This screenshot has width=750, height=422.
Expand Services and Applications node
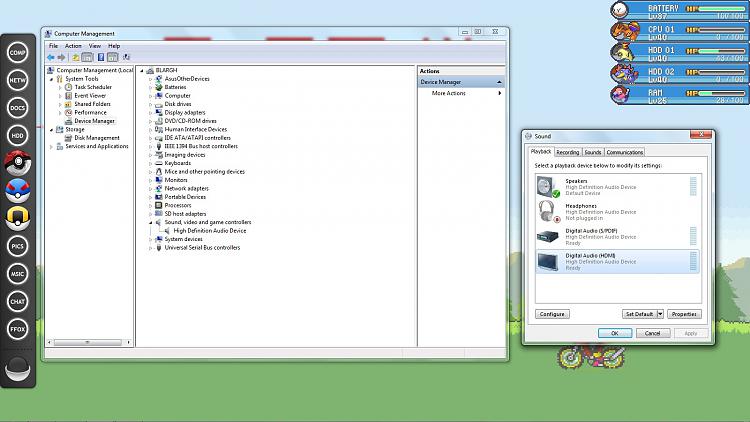[52, 146]
